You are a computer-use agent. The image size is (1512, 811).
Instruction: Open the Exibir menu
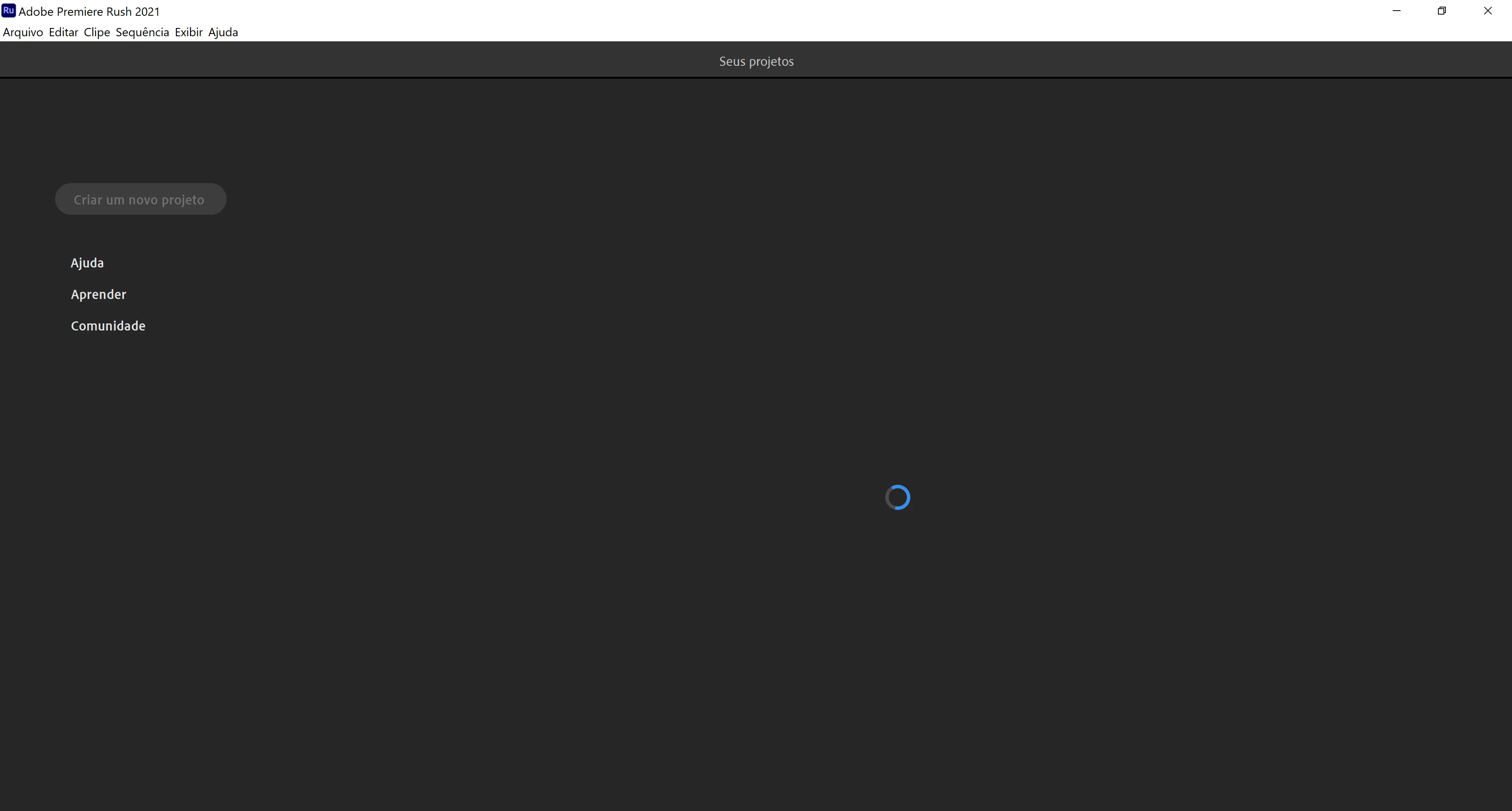pyautogui.click(x=189, y=32)
